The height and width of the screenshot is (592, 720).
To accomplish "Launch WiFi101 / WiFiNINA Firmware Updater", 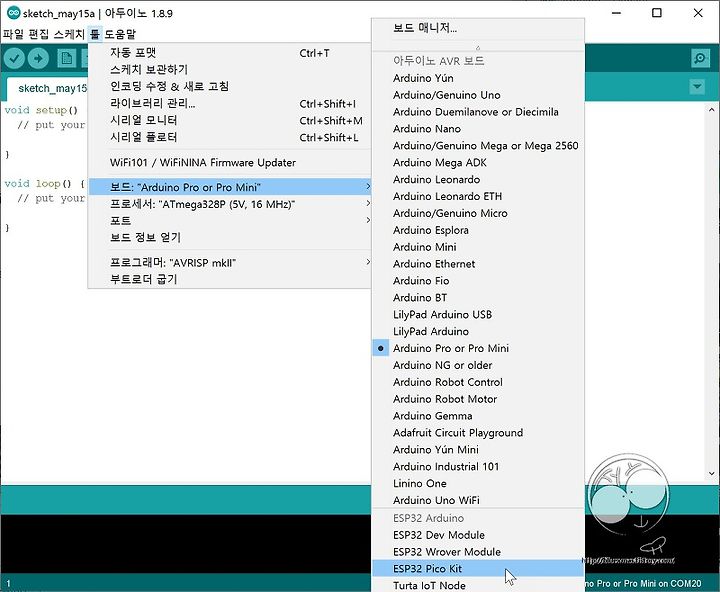I will [229, 163].
